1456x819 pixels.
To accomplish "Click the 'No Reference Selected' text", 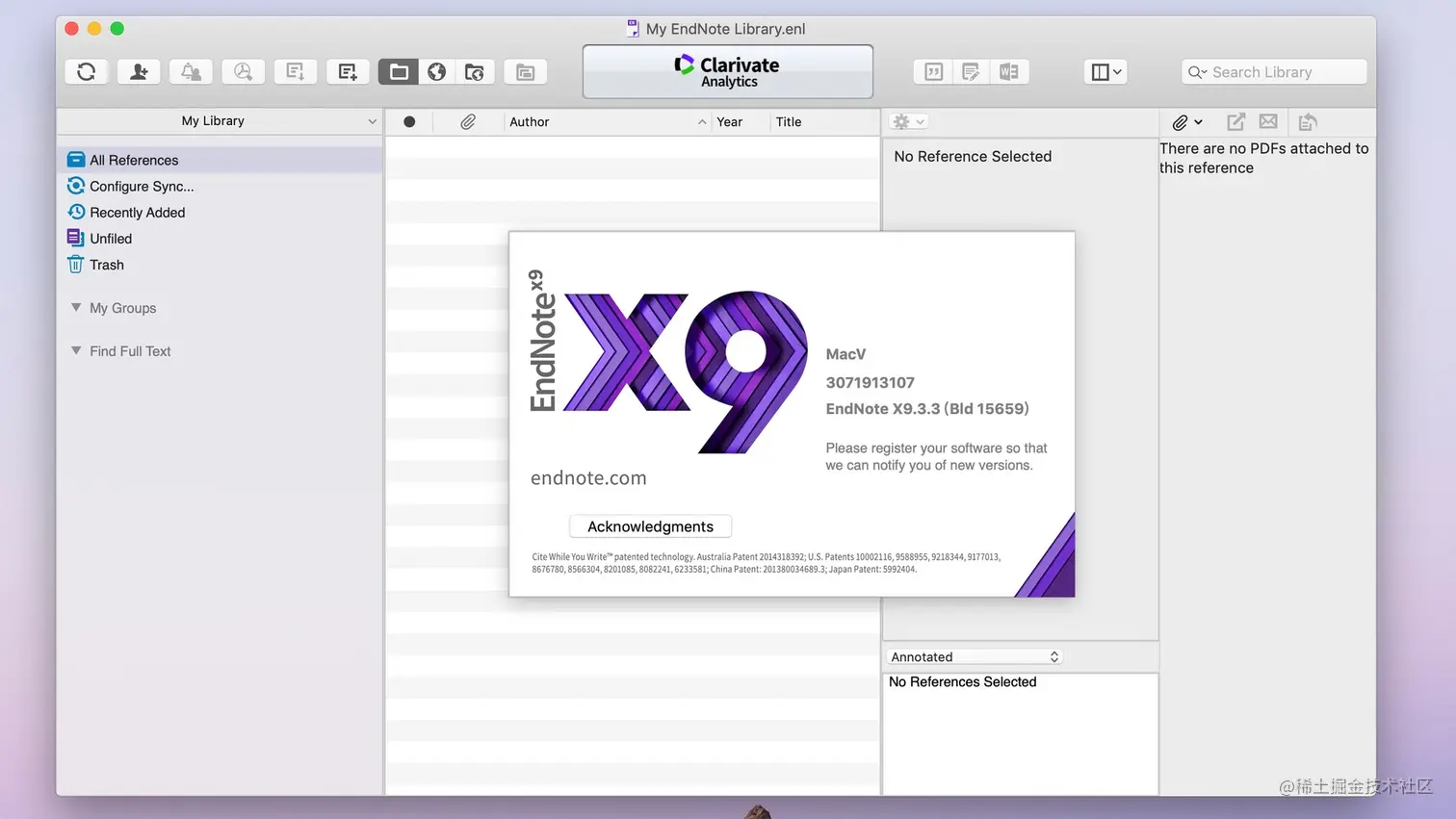I will (973, 157).
